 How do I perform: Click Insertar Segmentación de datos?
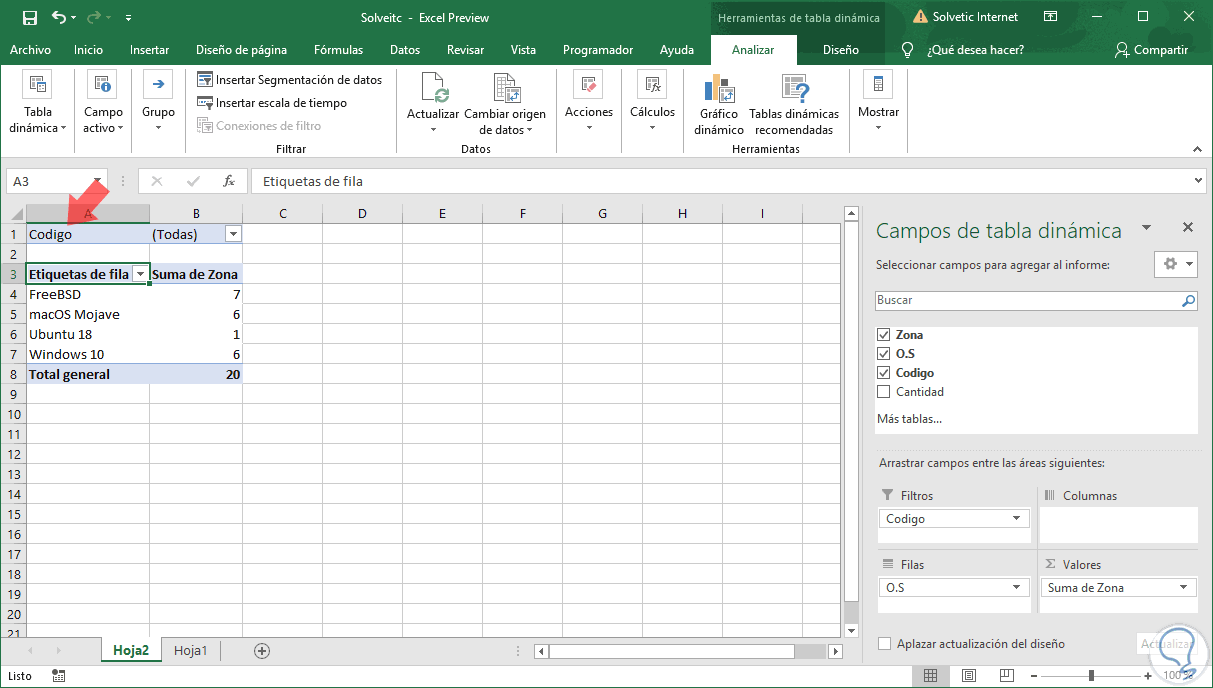(x=290, y=80)
